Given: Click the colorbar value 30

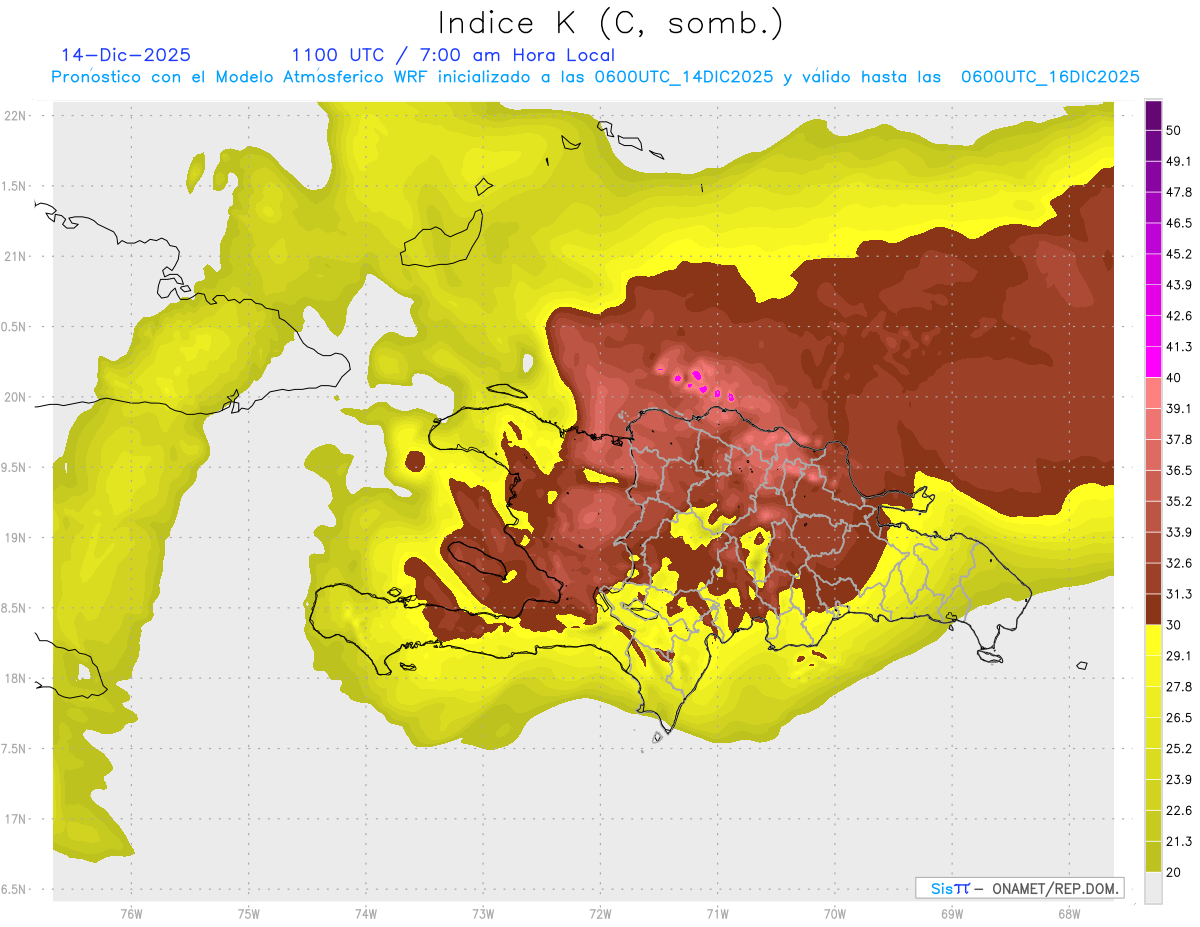Looking at the screenshot, I should pyautogui.click(x=1175, y=625).
